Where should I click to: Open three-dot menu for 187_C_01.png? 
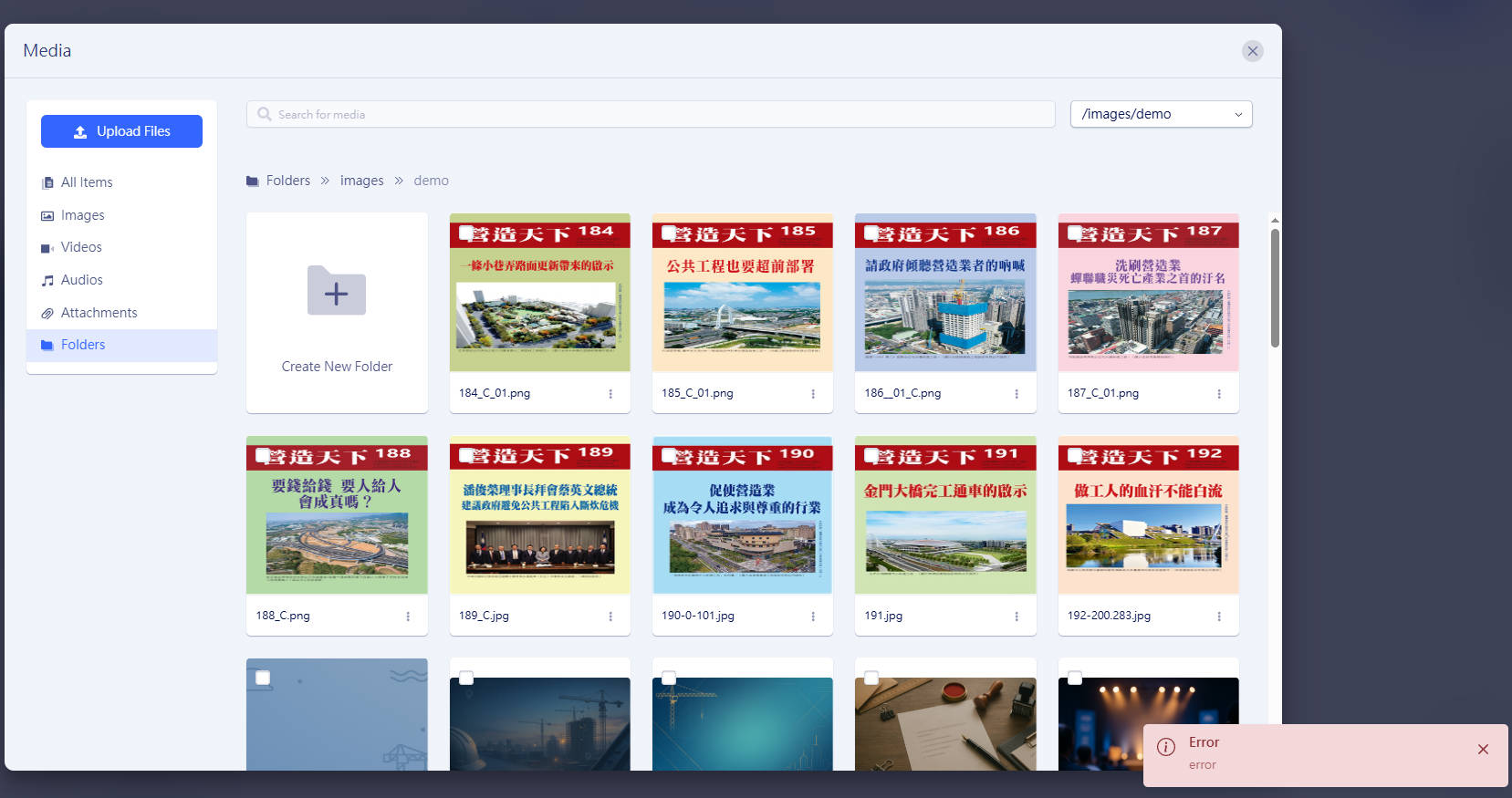click(x=1219, y=394)
